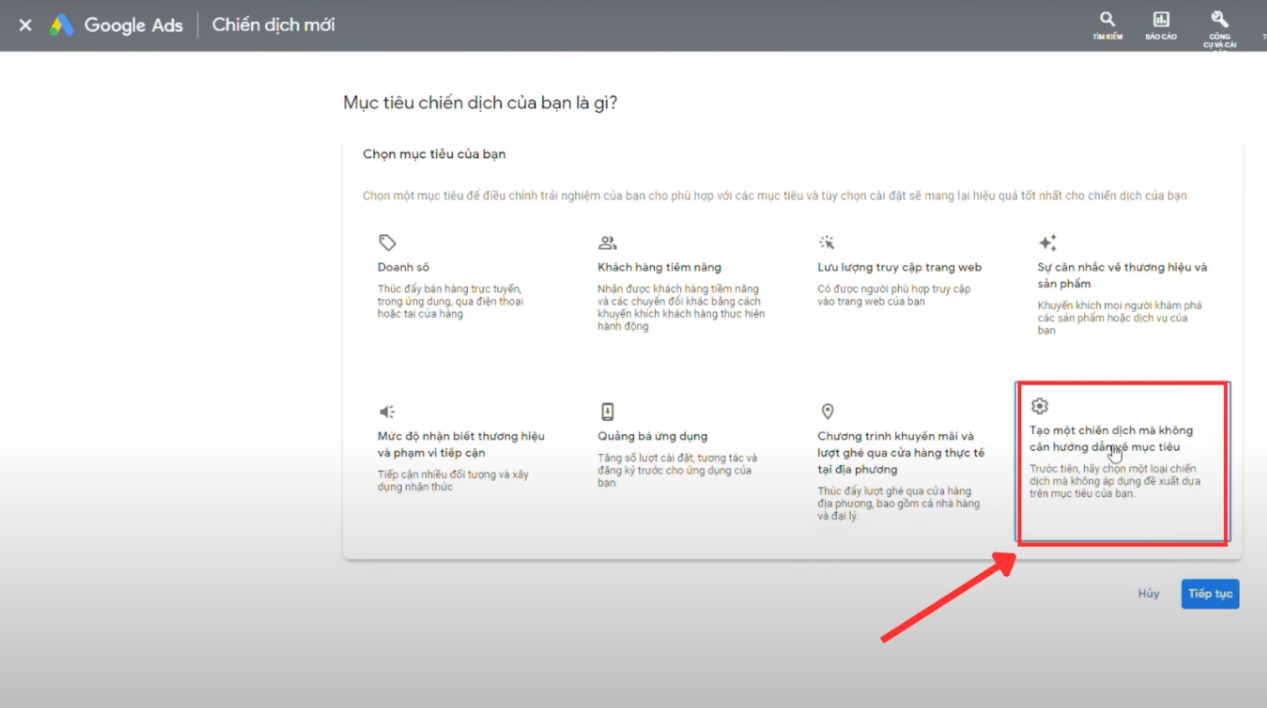Click the local store visits pin icon
This screenshot has height=708, width=1267.
click(827, 412)
